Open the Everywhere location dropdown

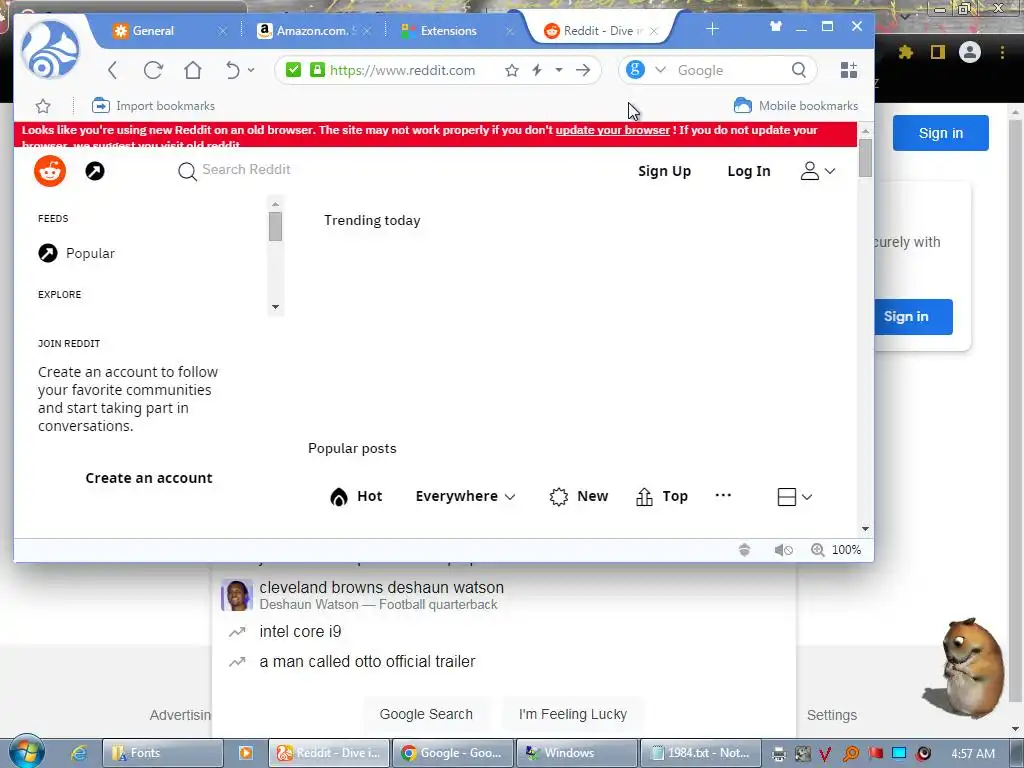click(466, 496)
